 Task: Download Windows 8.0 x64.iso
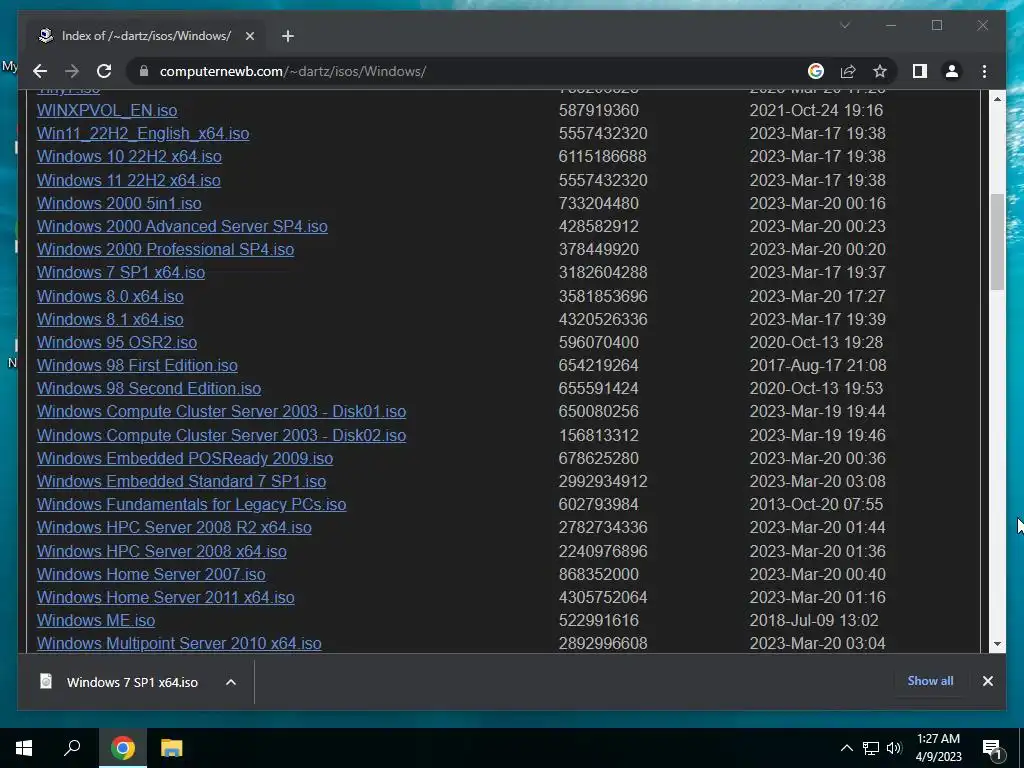click(x=110, y=296)
